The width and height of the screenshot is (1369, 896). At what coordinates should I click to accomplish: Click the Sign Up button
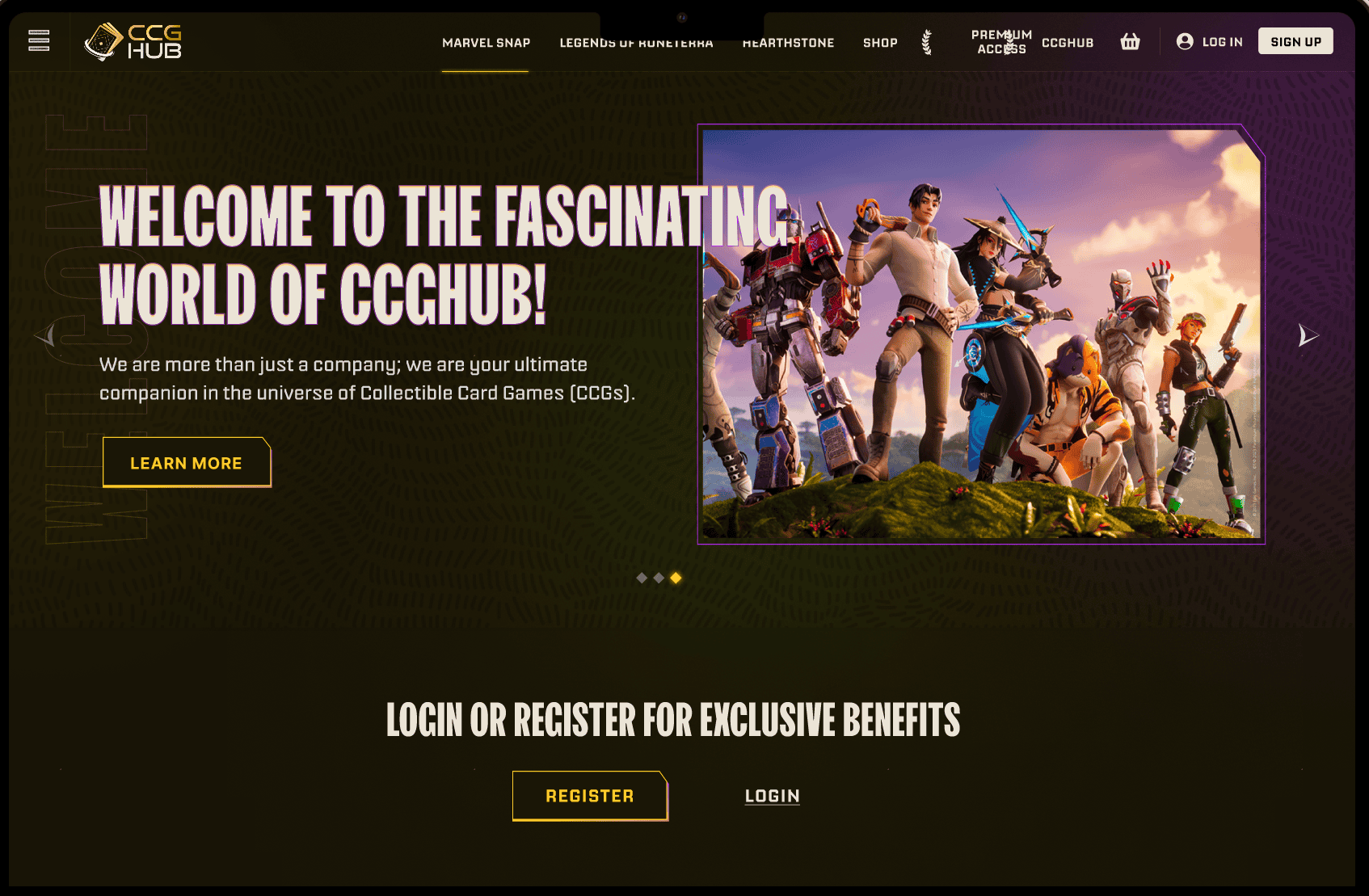[1295, 41]
